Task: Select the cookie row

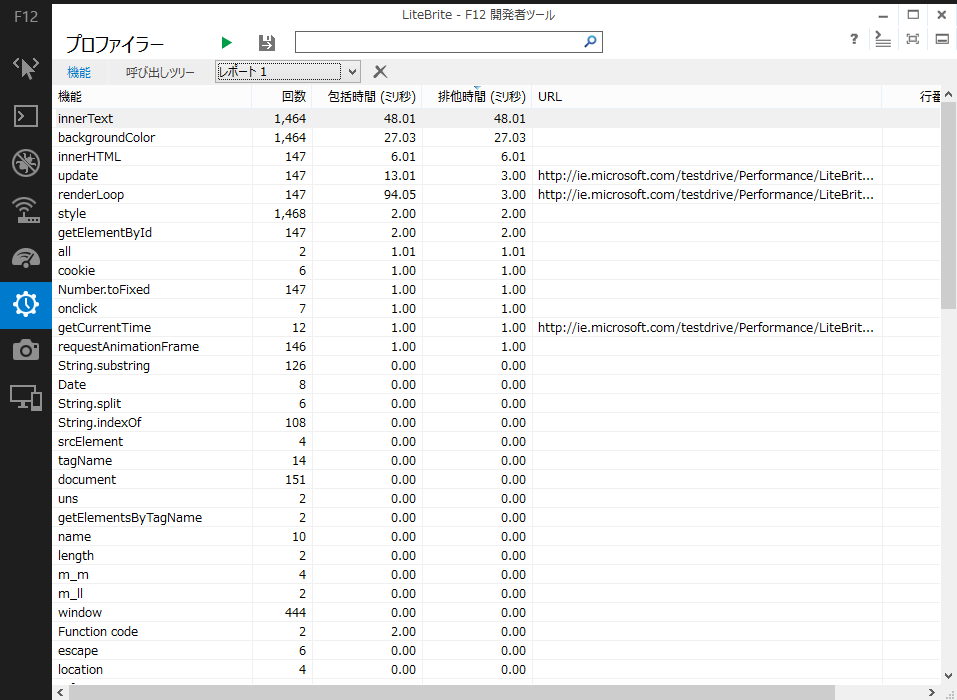Action: point(497,270)
